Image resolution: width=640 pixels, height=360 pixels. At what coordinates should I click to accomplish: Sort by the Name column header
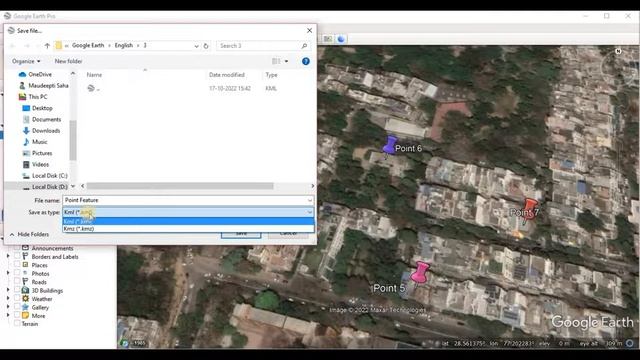(x=94, y=75)
